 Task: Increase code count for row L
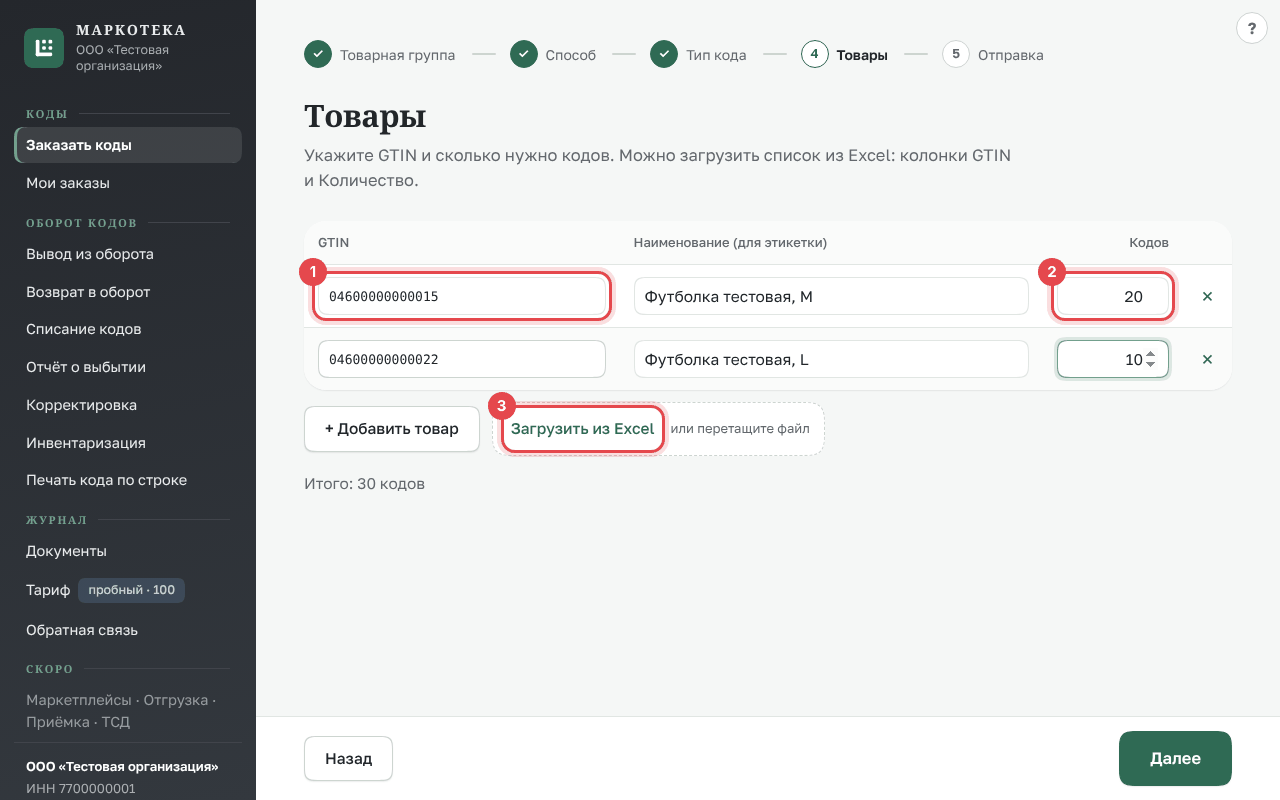pos(1151,354)
